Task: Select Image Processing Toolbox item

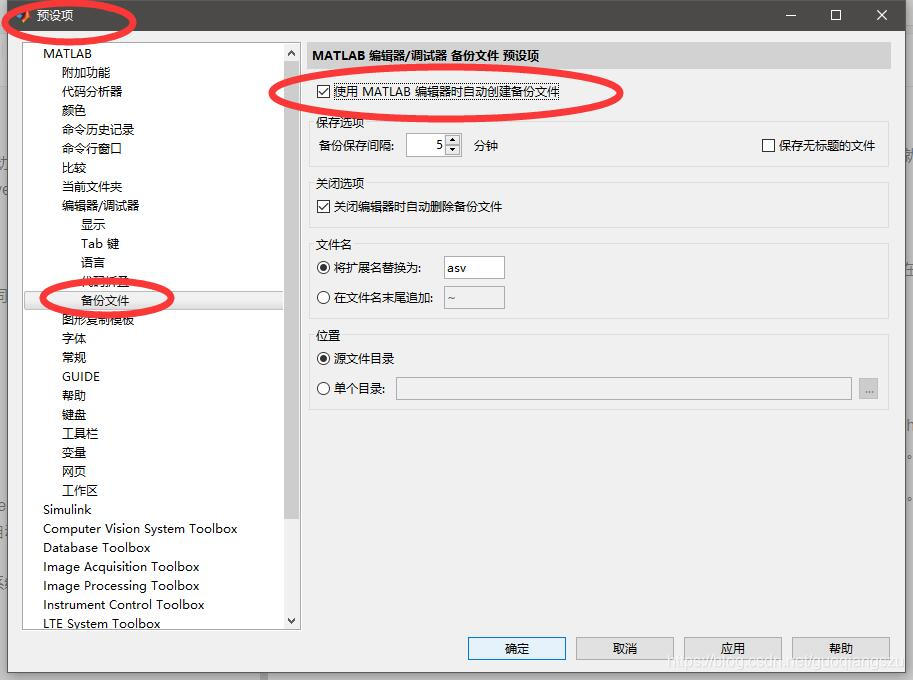Action: [121, 586]
